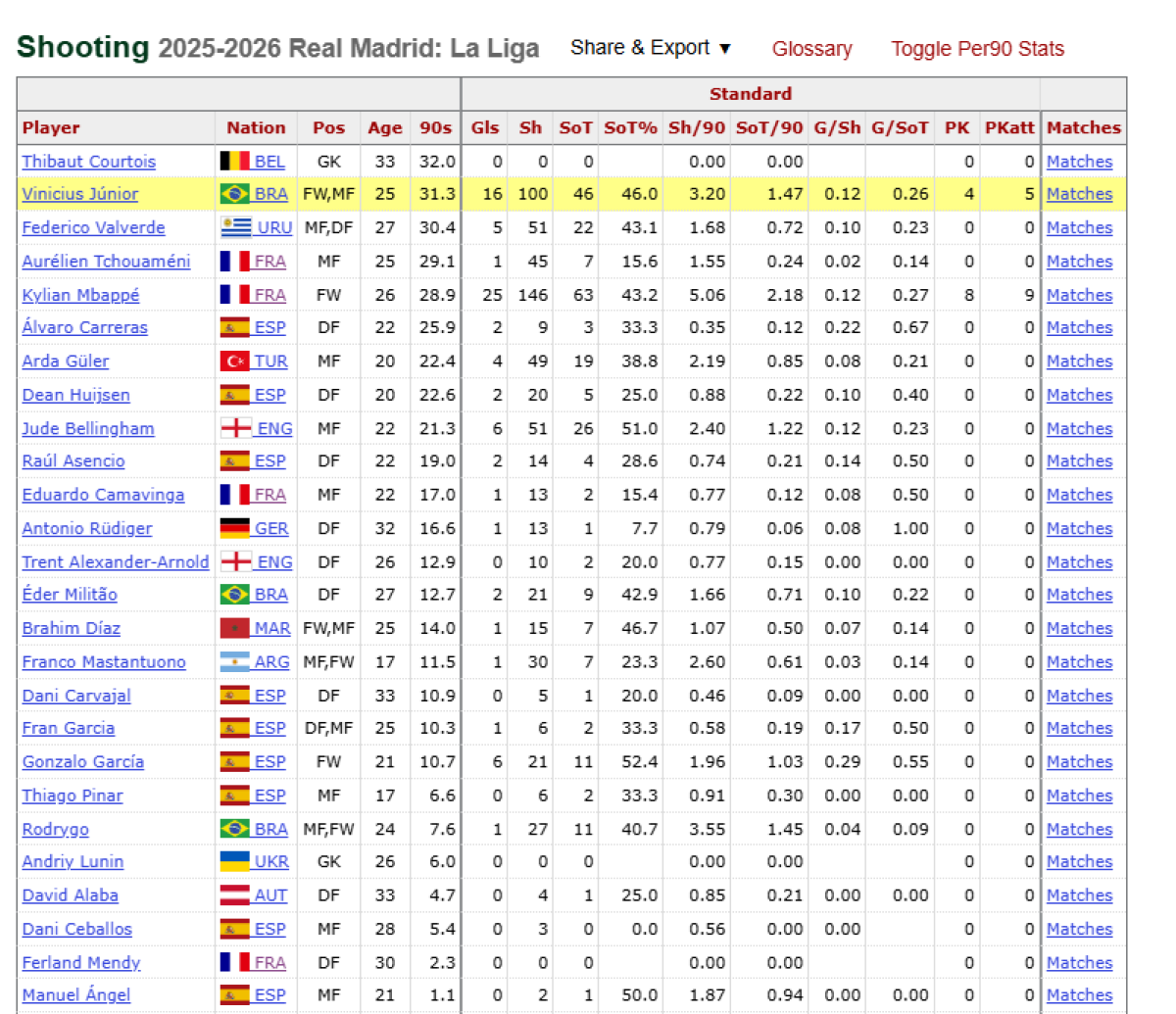Click the France flag beside Kylian Mbappé
Viewport: 1176px width, 1014px height.
(235, 295)
